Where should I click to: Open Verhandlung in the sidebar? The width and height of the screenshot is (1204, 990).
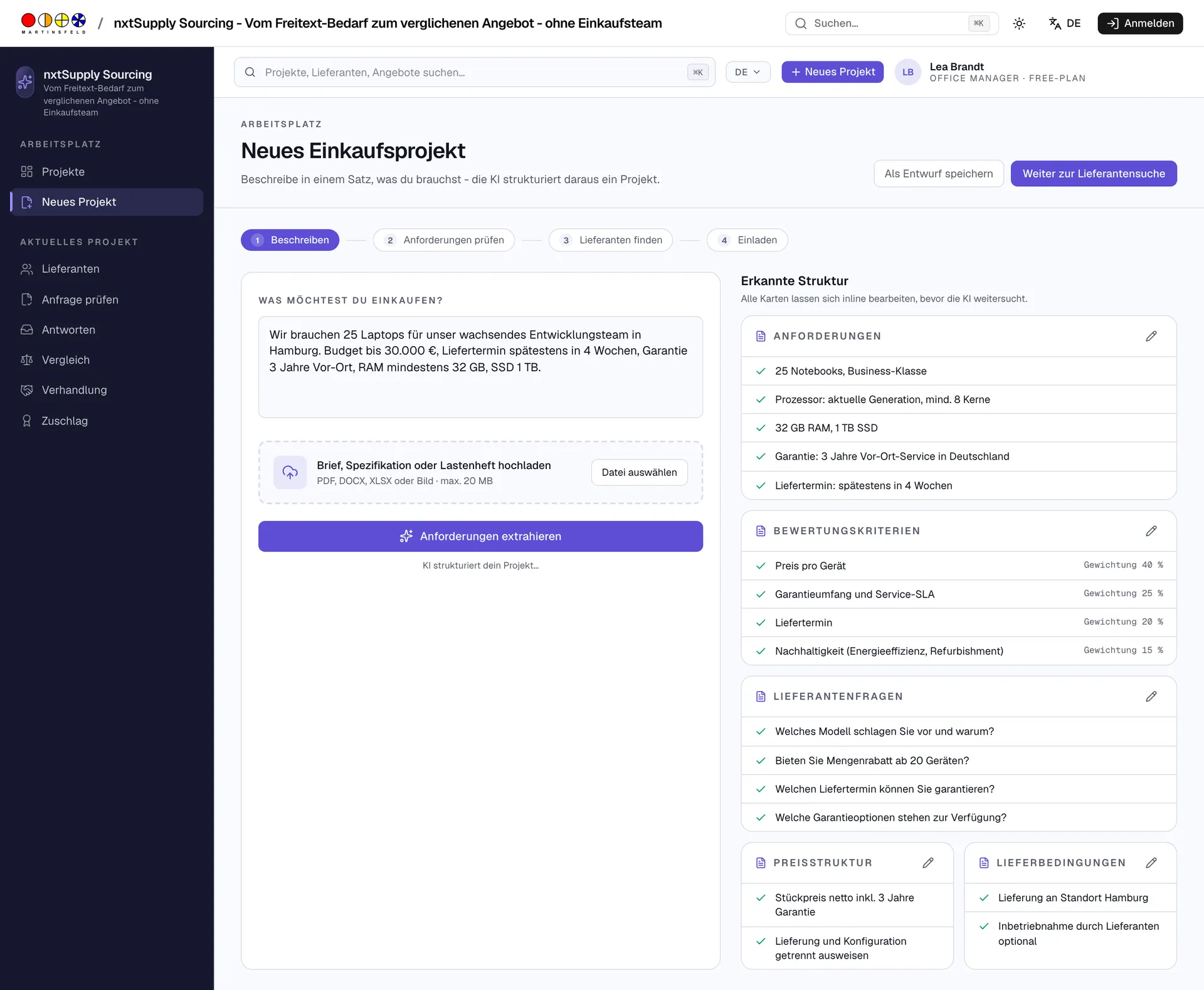tap(107, 390)
